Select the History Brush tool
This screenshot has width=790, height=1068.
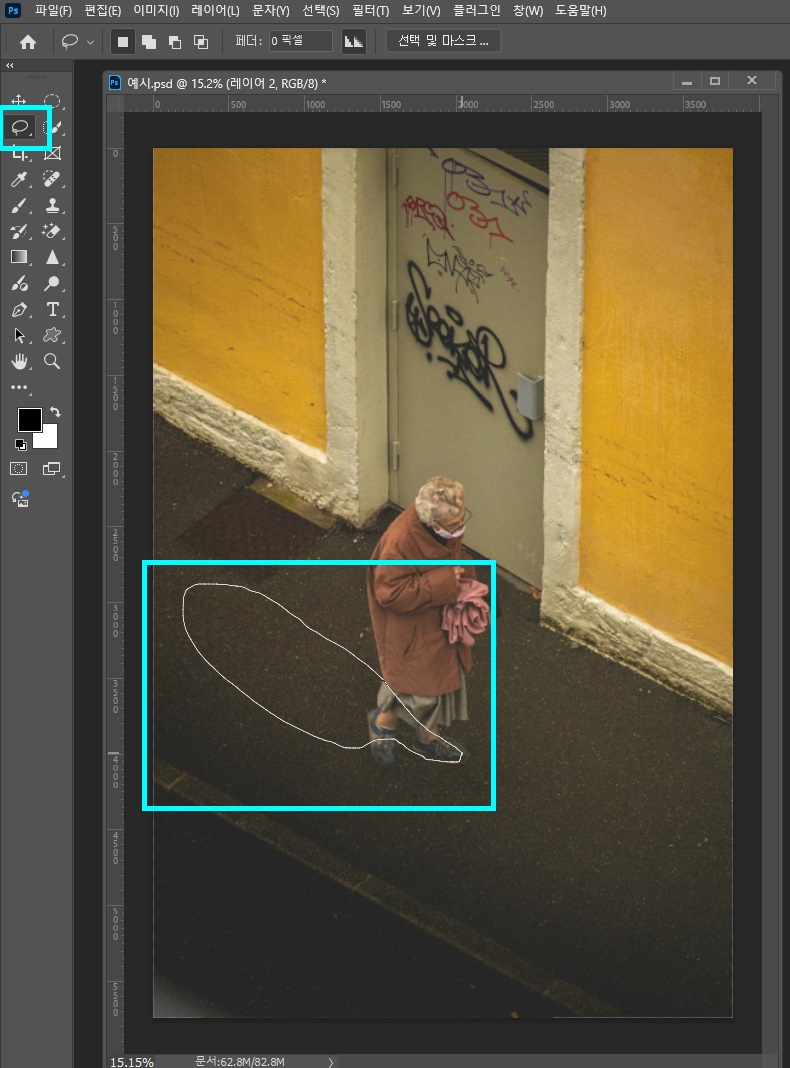tap(20, 231)
